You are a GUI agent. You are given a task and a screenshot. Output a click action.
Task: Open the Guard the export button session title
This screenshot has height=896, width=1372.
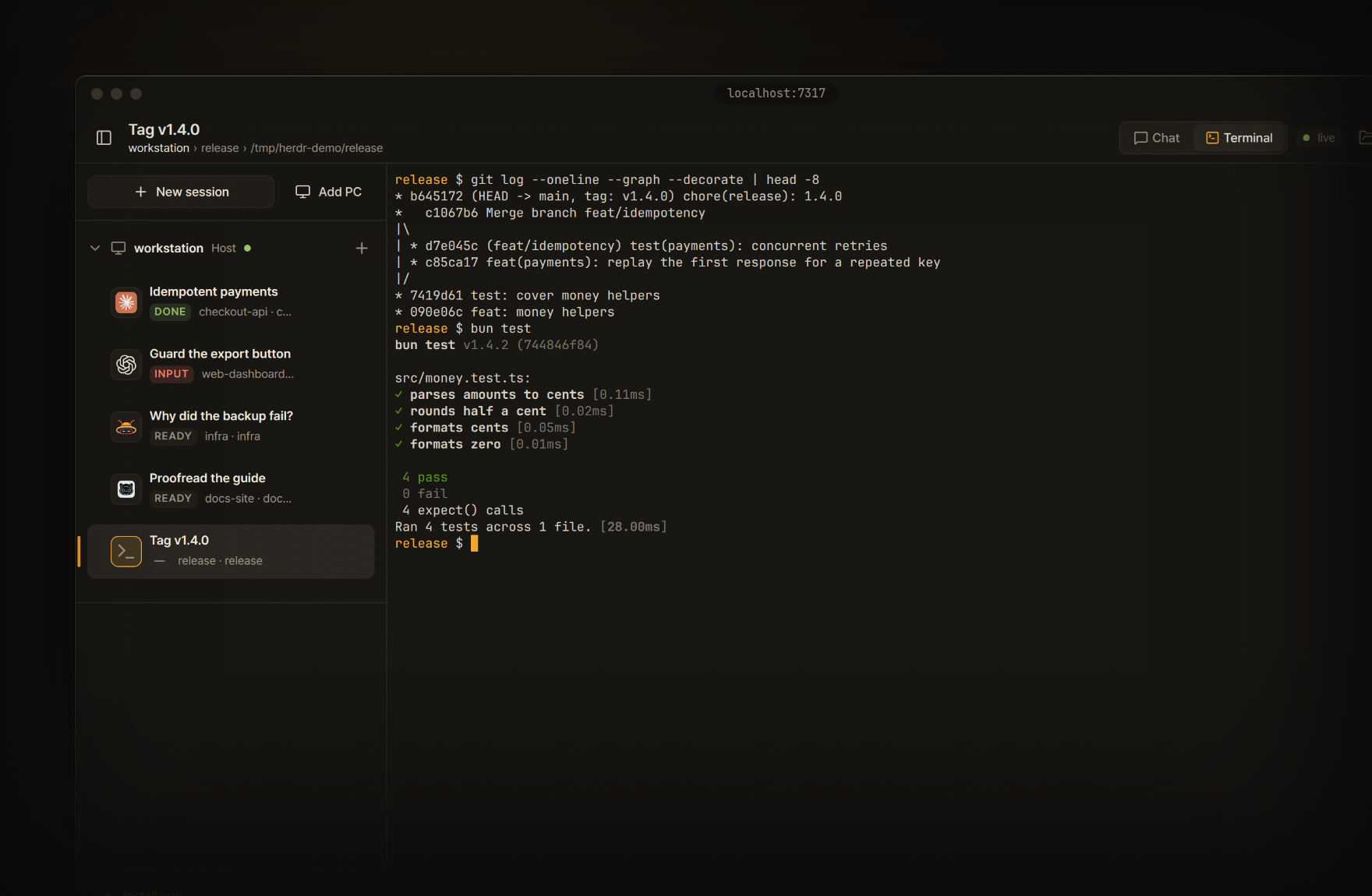click(x=220, y=354)
